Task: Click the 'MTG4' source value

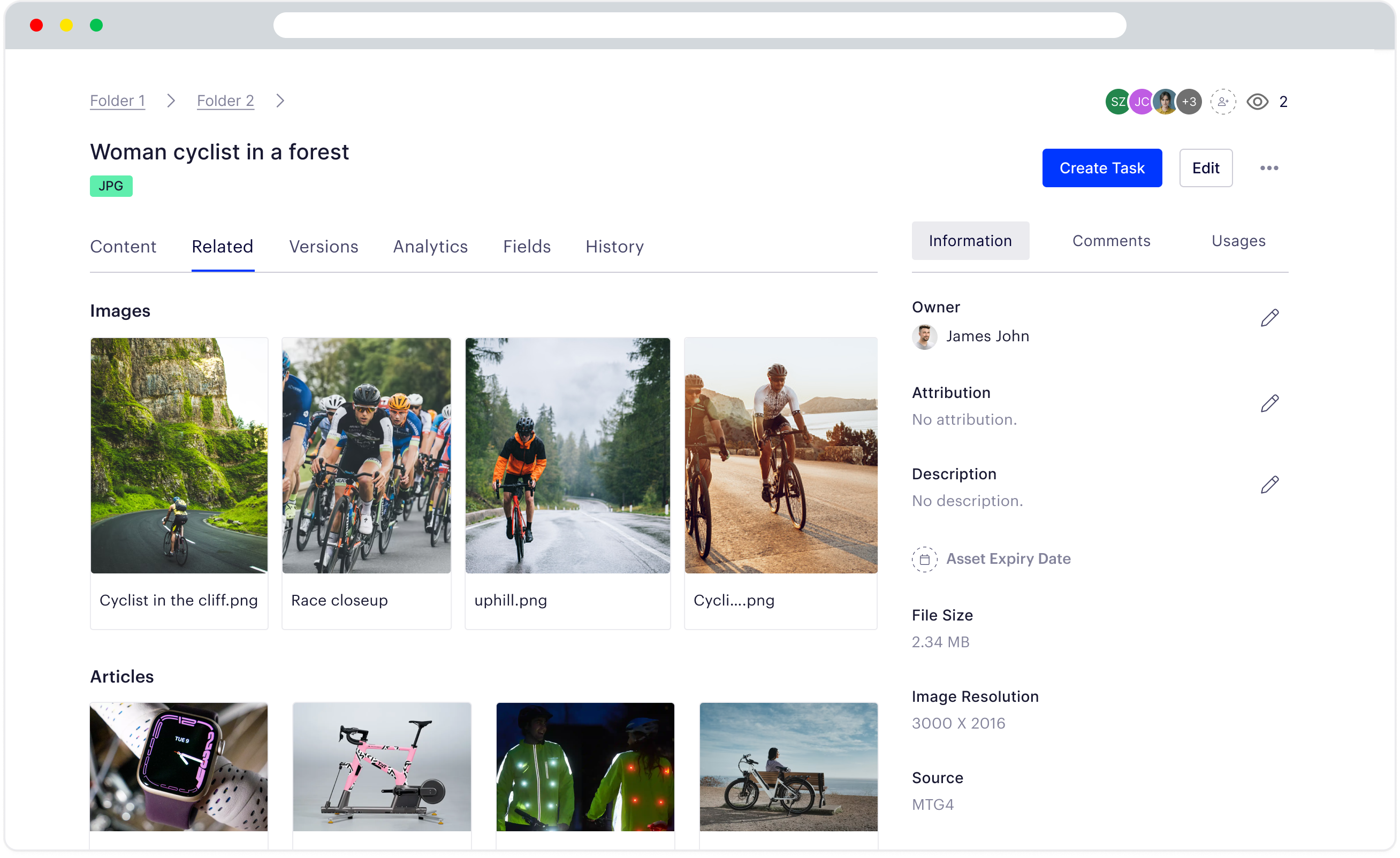Action: (x=932, y=805)
